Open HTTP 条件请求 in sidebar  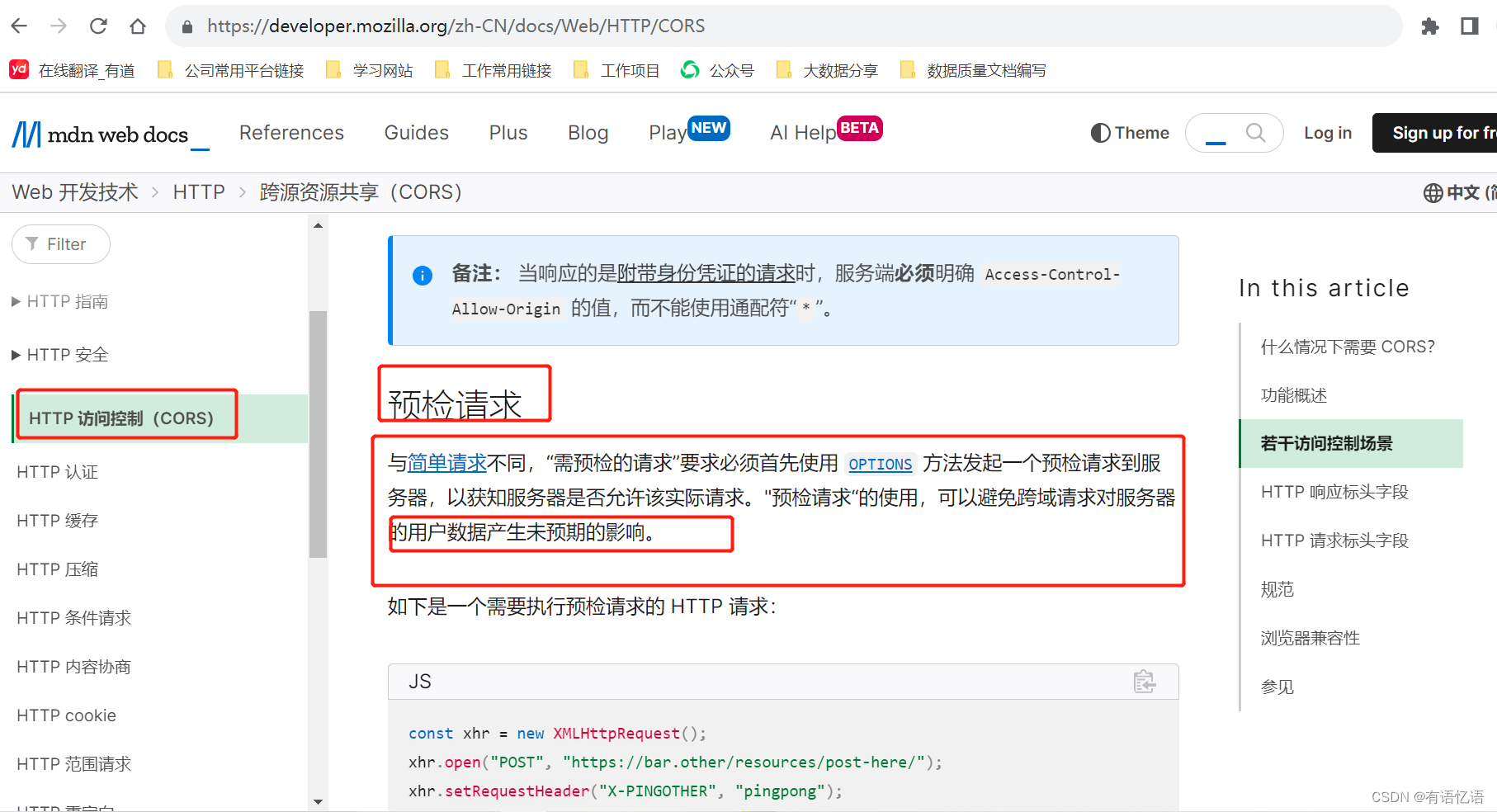coord(74,618)
